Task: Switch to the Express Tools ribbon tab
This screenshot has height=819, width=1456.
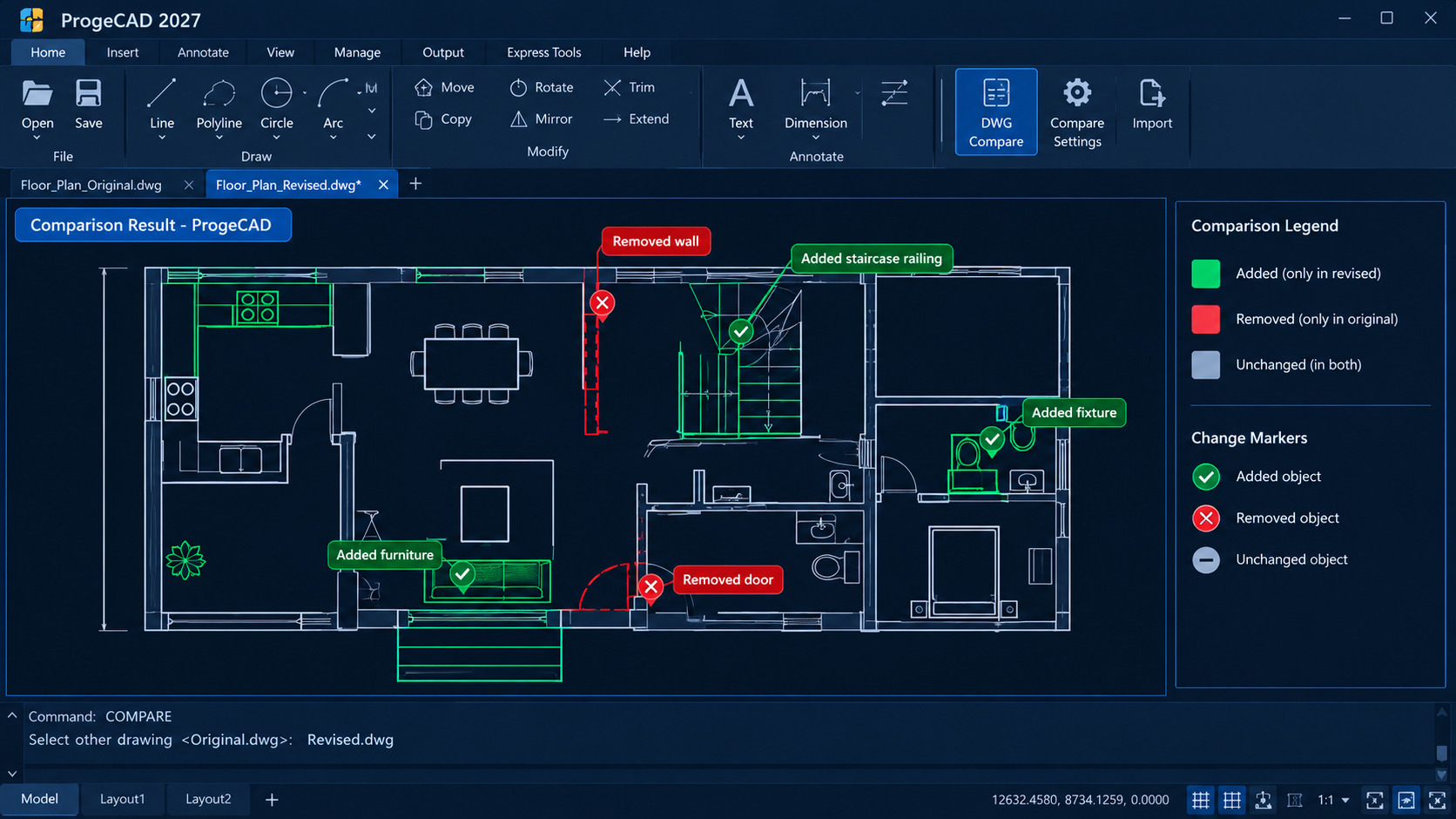Action: coord(544,52)
